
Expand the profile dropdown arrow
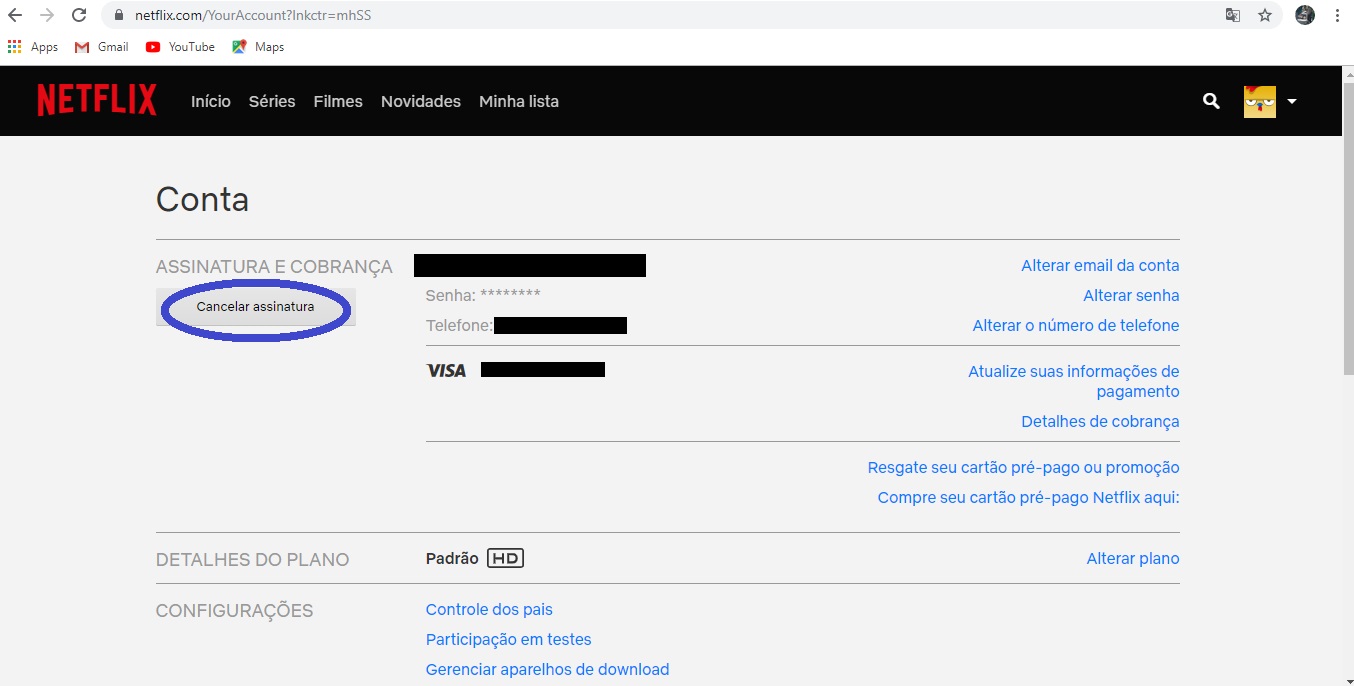coord(1292,101)
